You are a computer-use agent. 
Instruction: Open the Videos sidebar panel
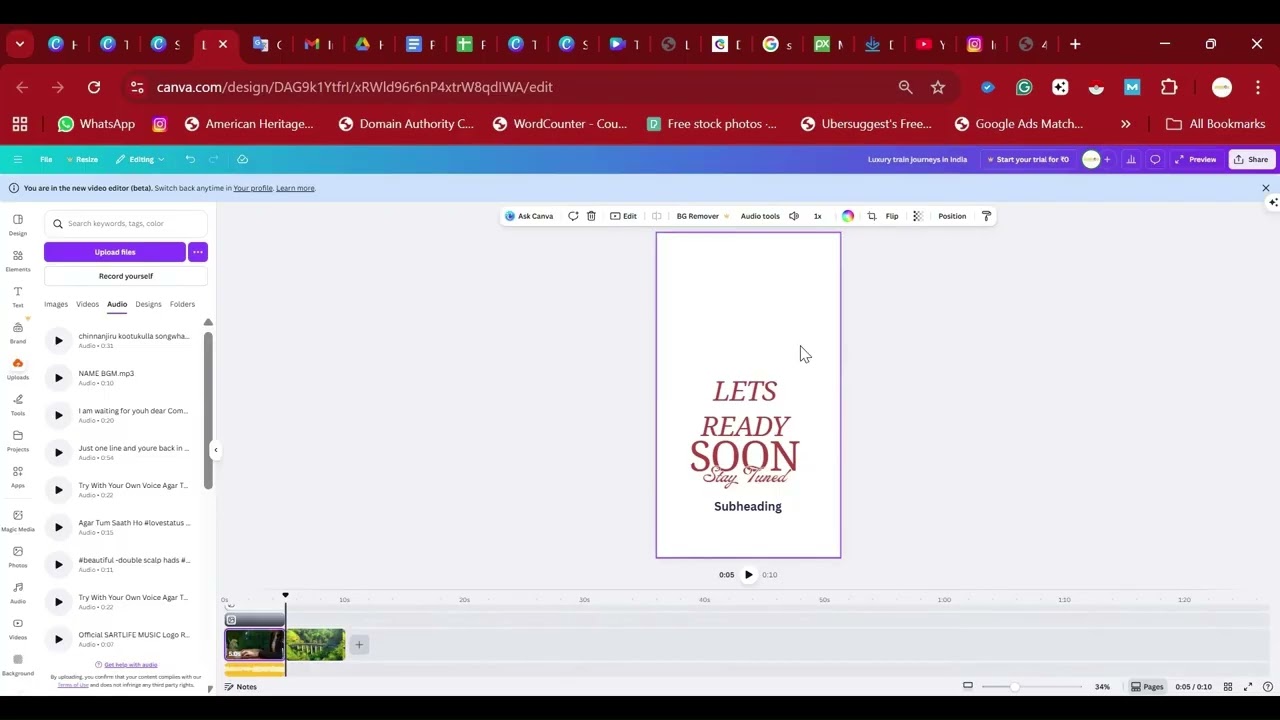point(18,629)
